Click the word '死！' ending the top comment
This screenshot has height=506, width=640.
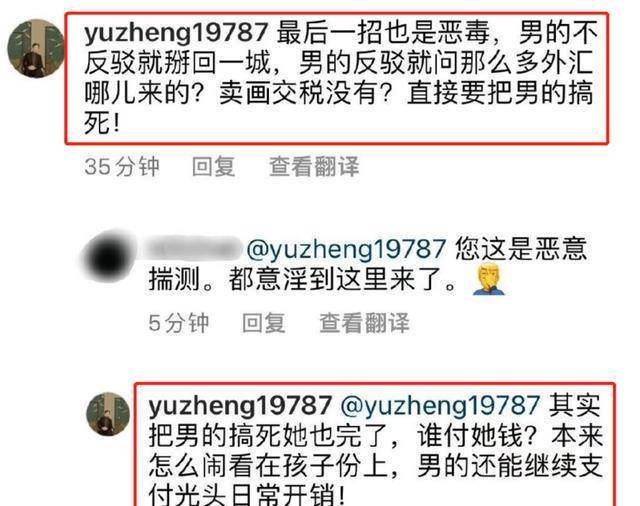point(102,123)
